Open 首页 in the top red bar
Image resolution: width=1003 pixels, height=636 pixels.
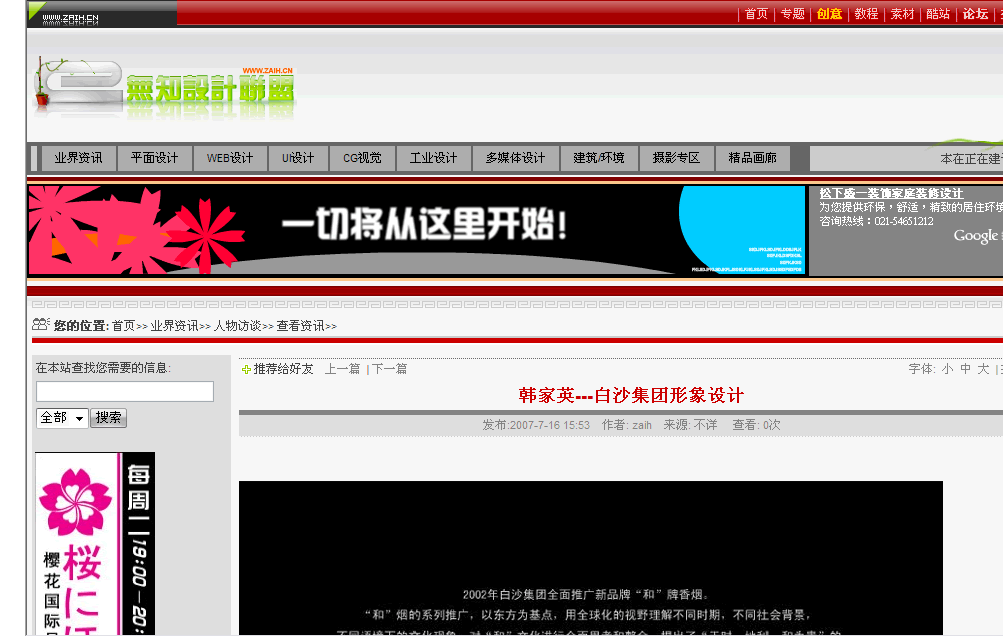tap(756, 13)
